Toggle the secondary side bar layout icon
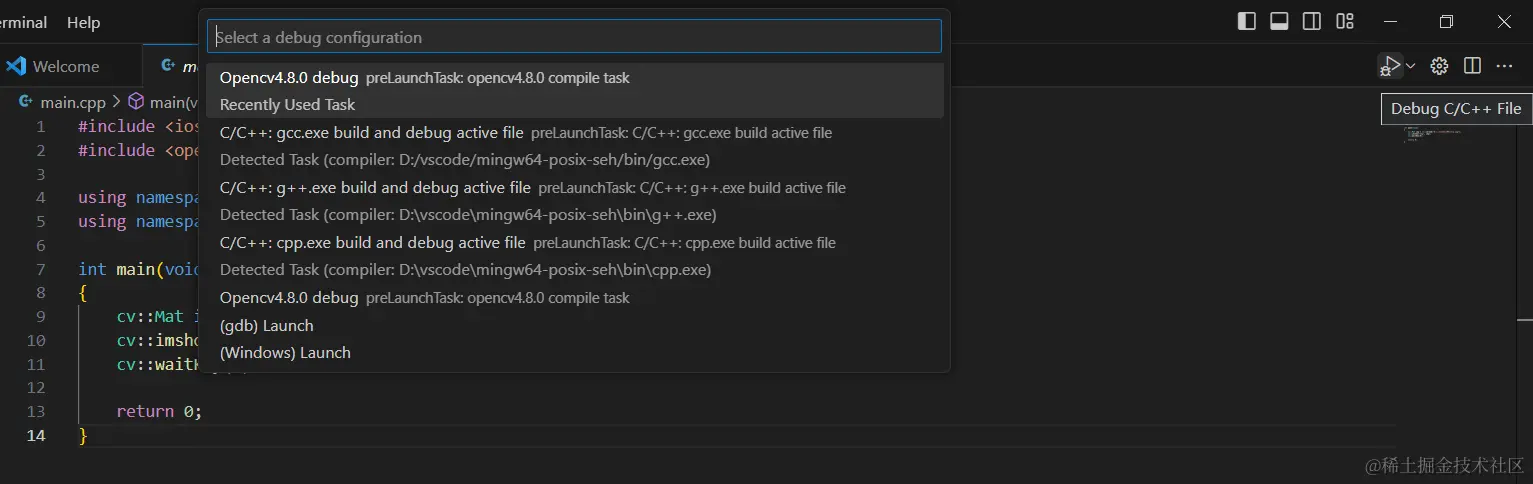 [x=1312, y=22]
